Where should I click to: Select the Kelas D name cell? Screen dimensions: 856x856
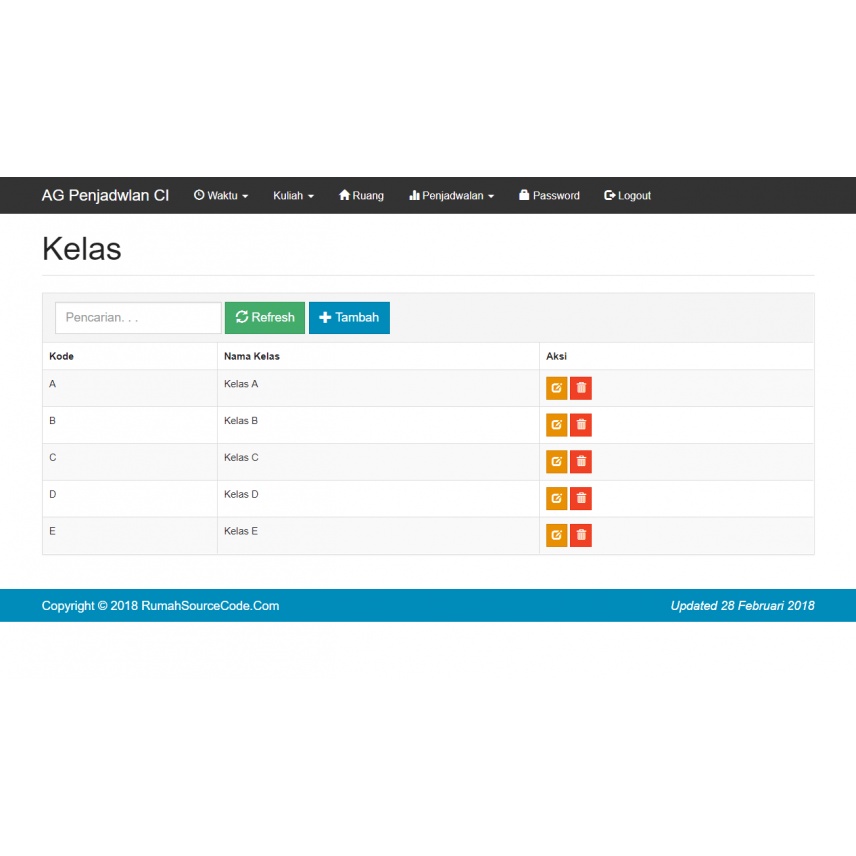(378, 498)
